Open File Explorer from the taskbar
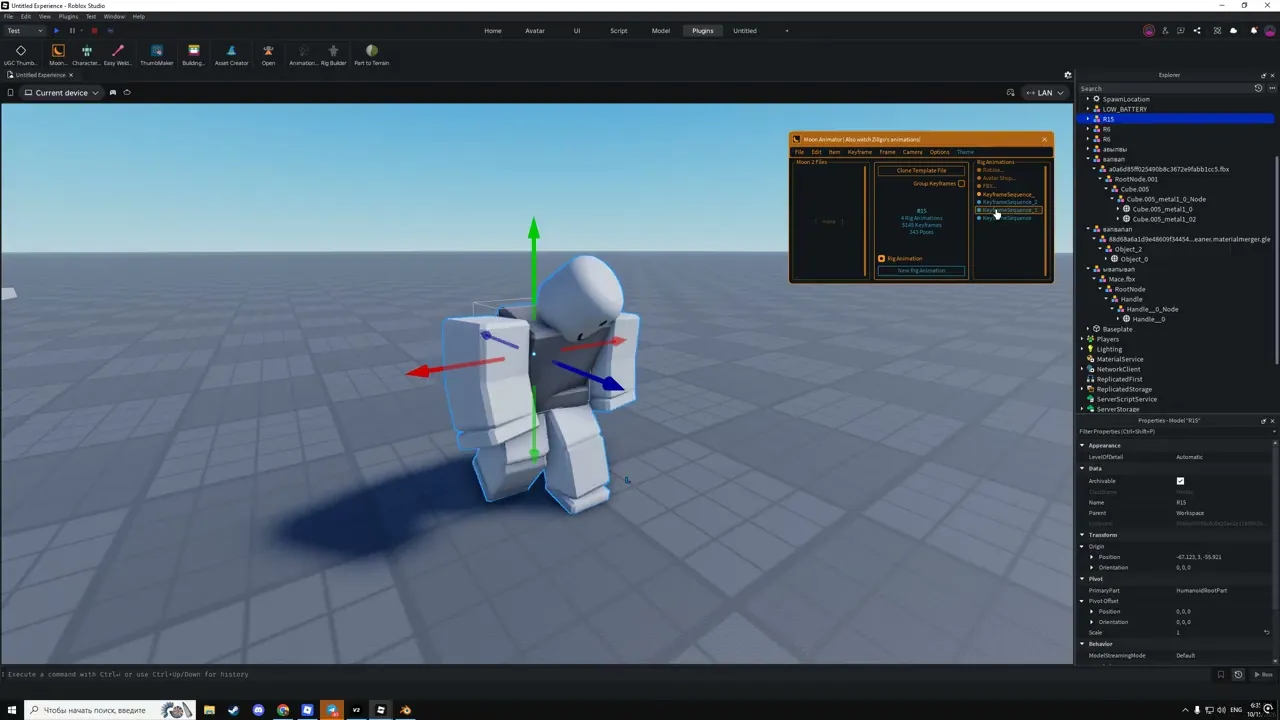Viewport: 1280px width, 720px height. 209,710
